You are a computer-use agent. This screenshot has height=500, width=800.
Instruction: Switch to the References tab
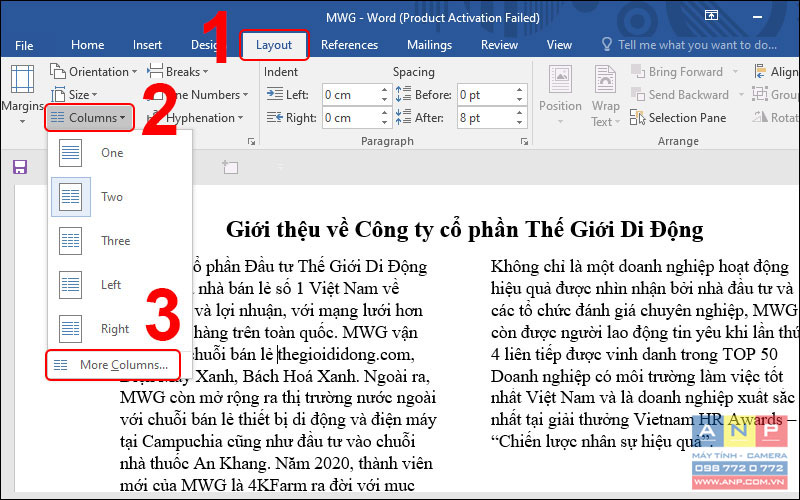[x=349, y=45]
